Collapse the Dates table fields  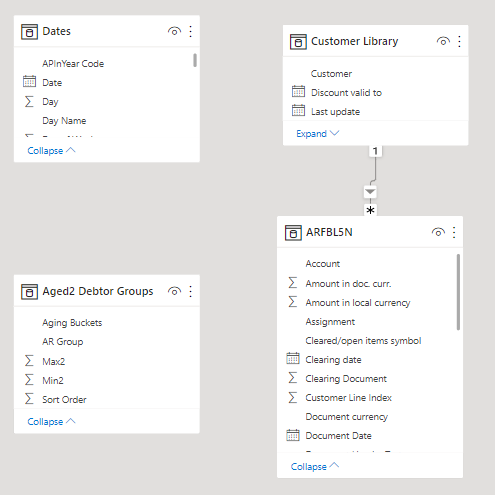point(51,151)
